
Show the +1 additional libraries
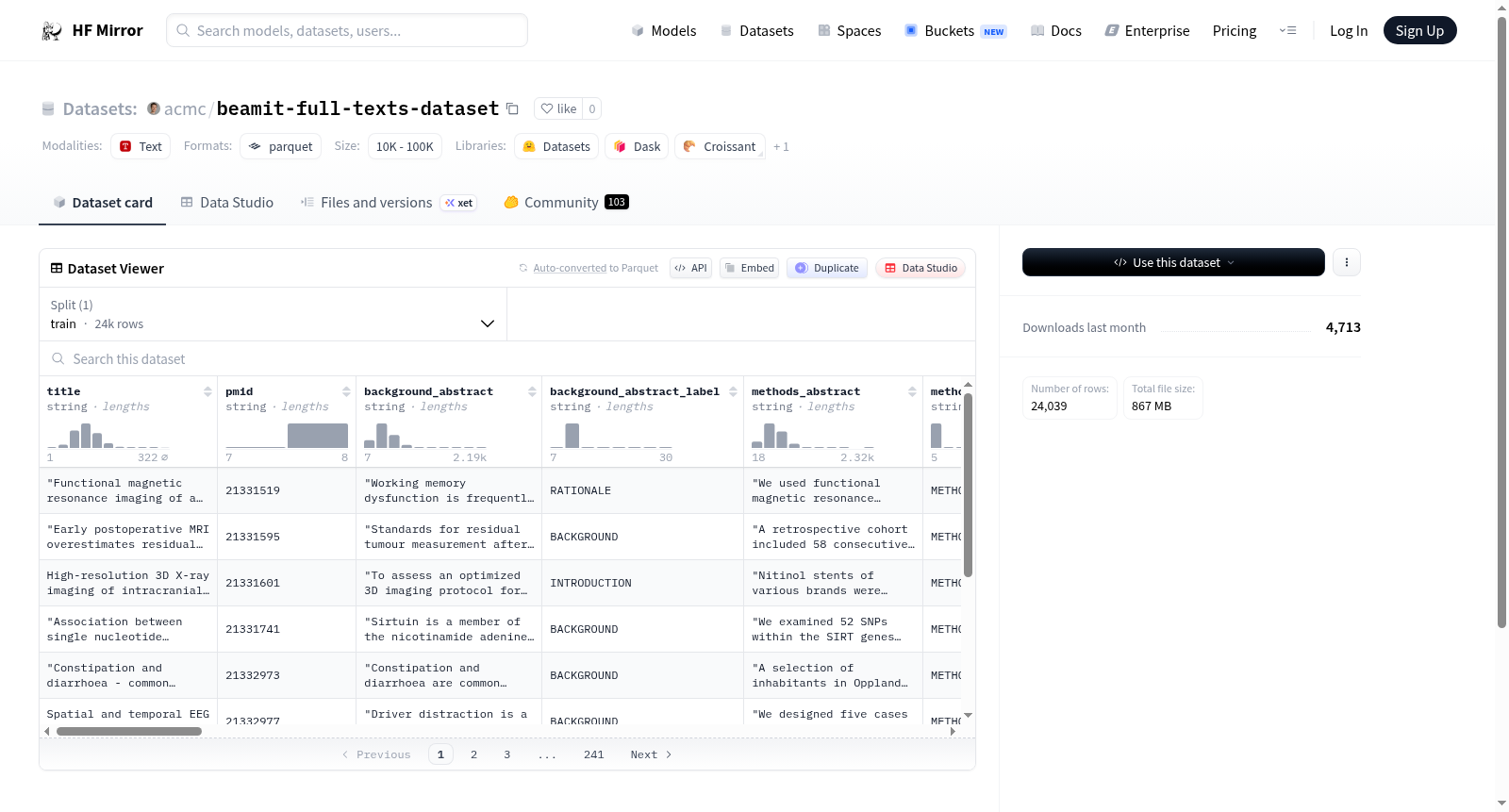pyautogui.click(x=781, y=146)
